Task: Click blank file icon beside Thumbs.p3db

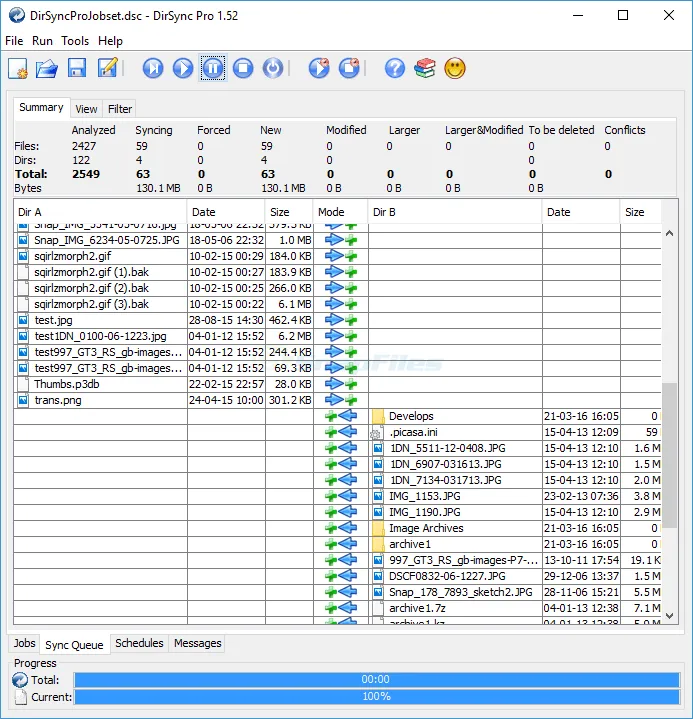Action: [22, 384]
